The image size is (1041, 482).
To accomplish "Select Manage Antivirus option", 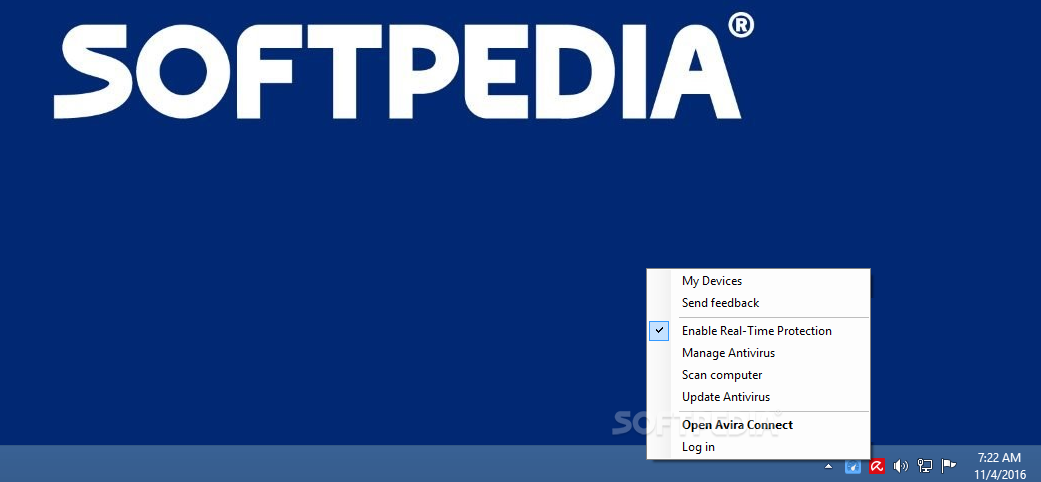I will click(758, 353).
